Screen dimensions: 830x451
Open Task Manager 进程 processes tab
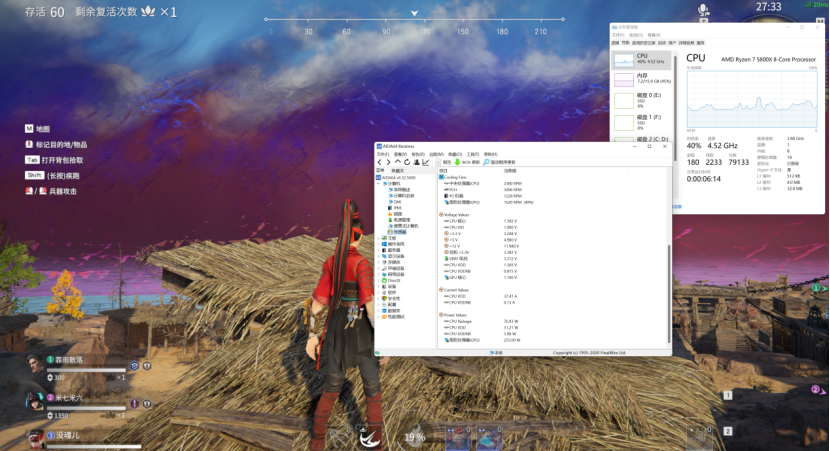click(615, 43)
